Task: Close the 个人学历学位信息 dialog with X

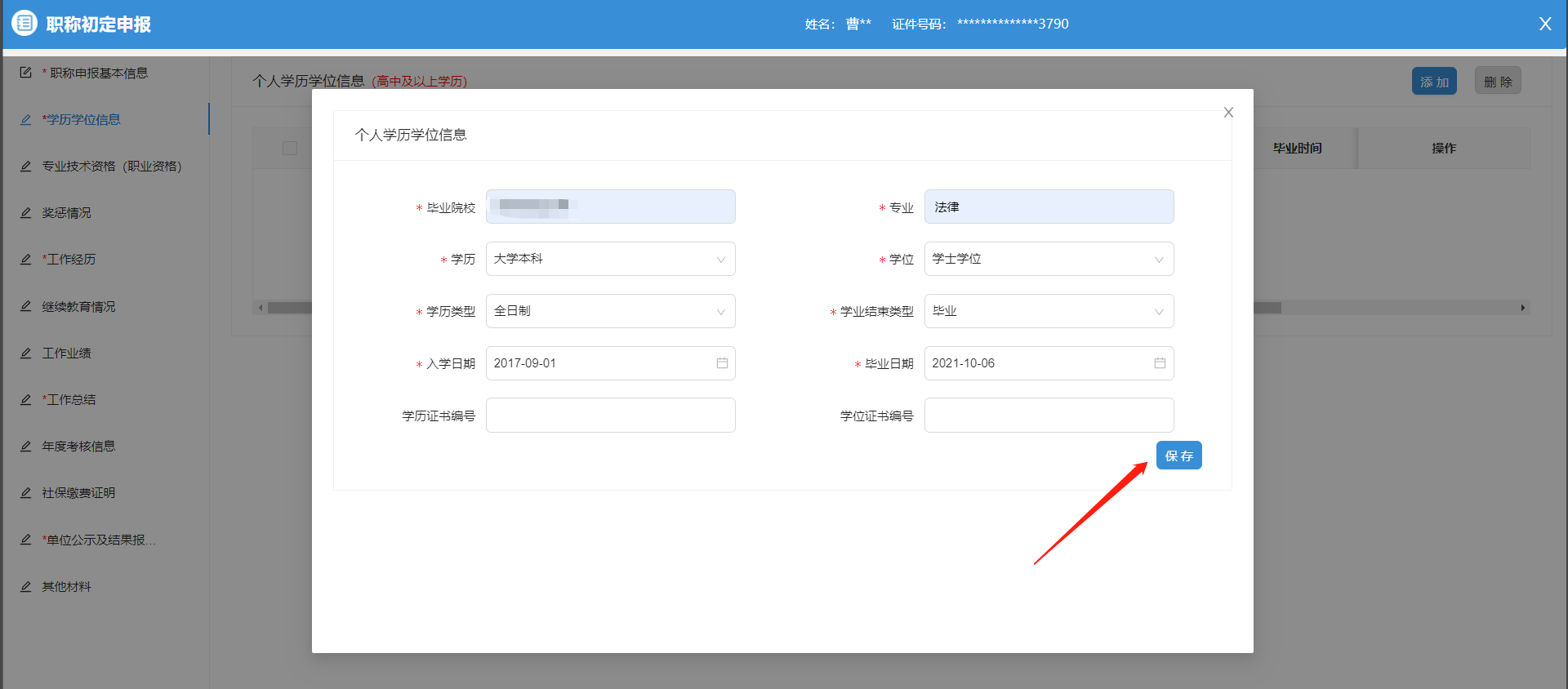Action: 1228,113
